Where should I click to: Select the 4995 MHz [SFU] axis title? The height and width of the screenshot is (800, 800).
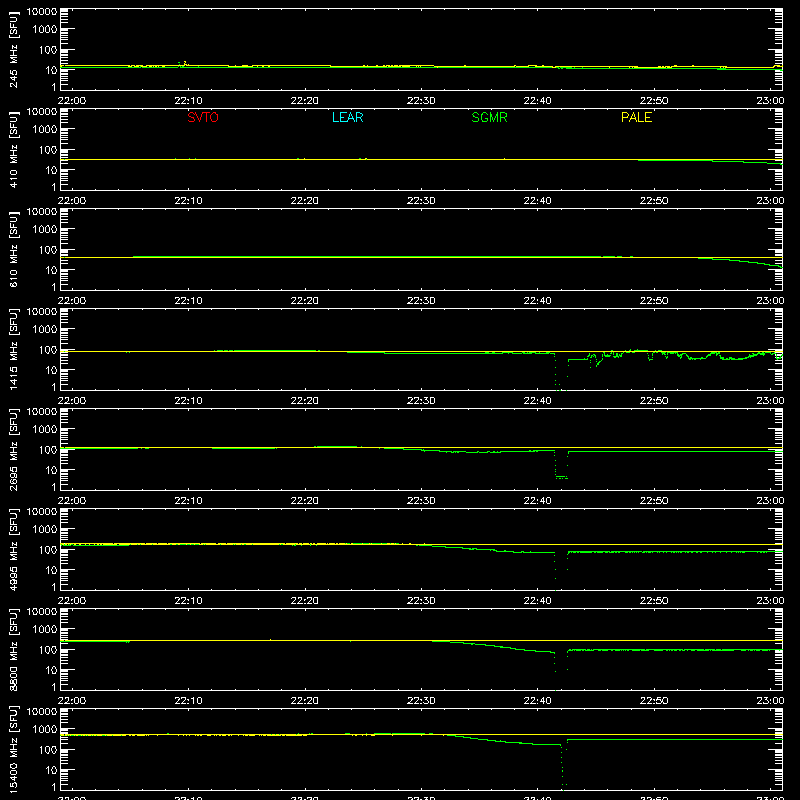point(14,549)
